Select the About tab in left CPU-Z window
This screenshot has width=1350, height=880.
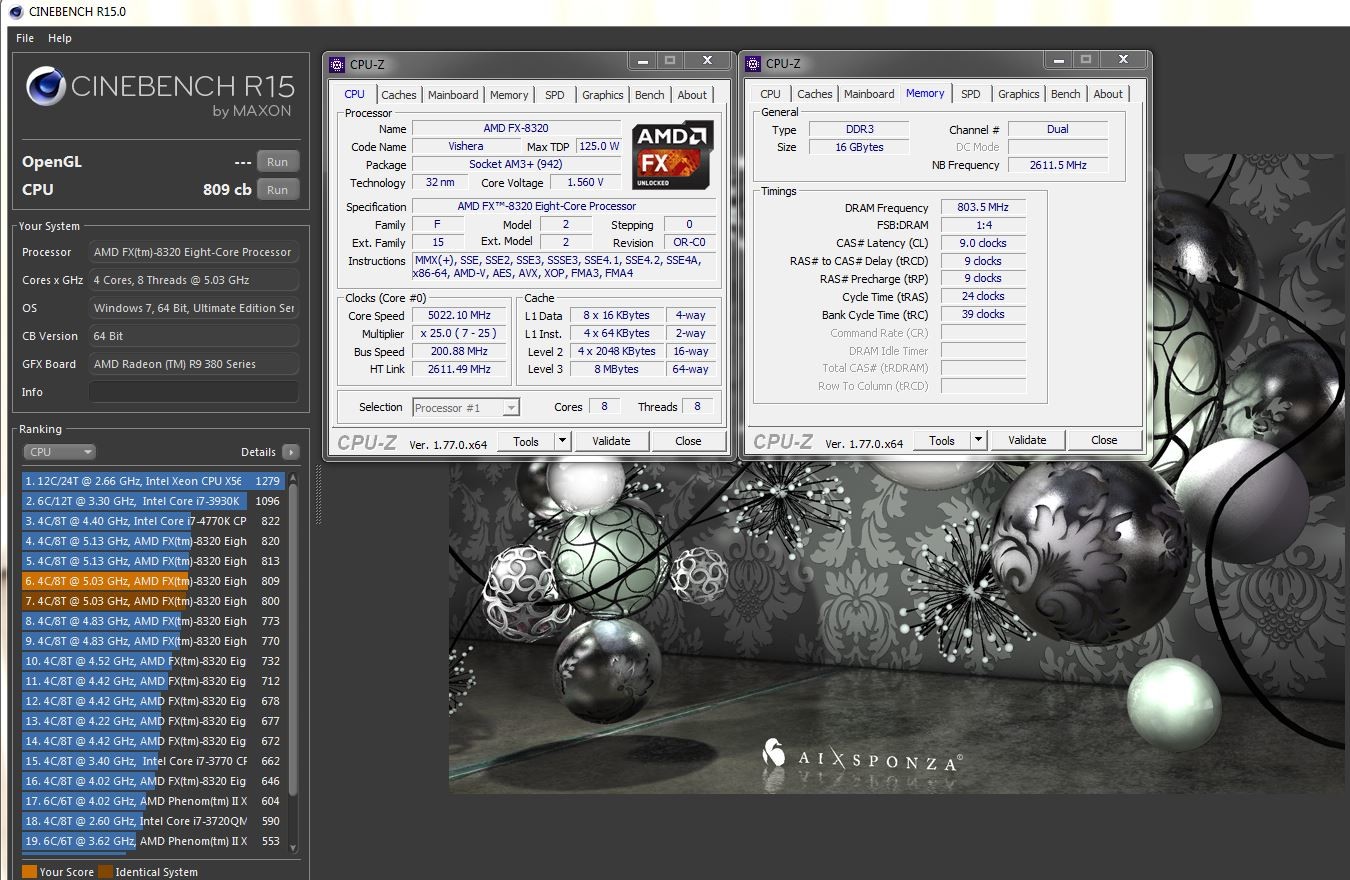(692, 95)
